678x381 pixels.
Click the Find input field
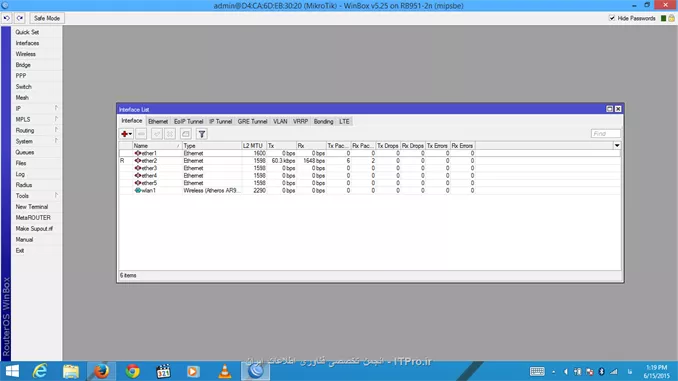606,134
